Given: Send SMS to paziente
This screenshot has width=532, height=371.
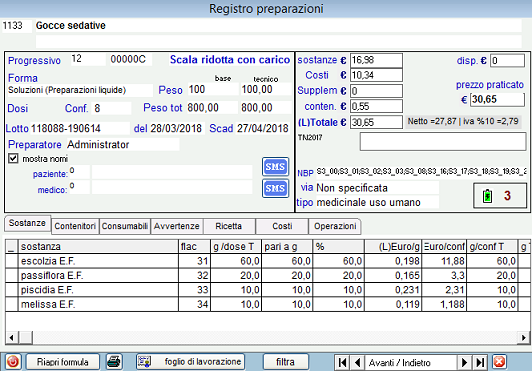Looking at the screenshot, I should pos(275,167).
